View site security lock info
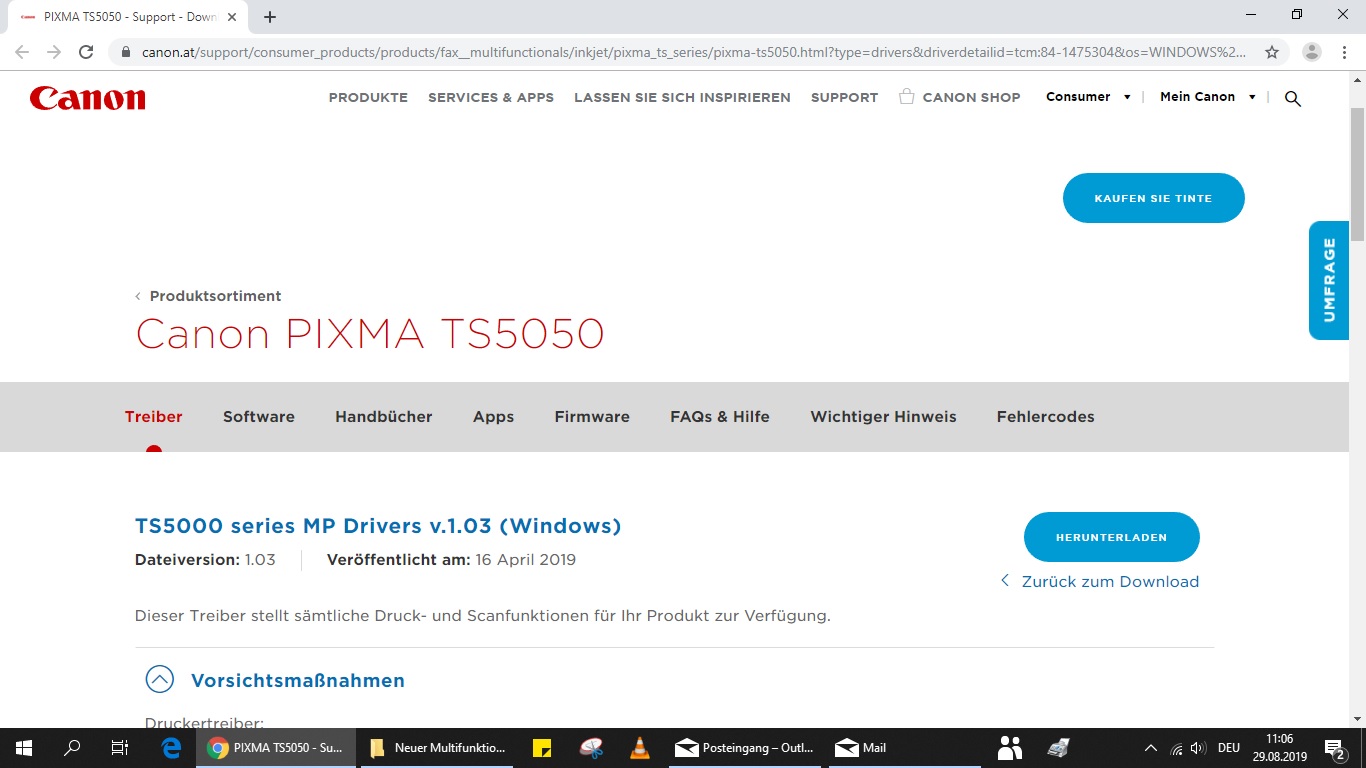The image size is (1366, 768). tap(125, 52)
